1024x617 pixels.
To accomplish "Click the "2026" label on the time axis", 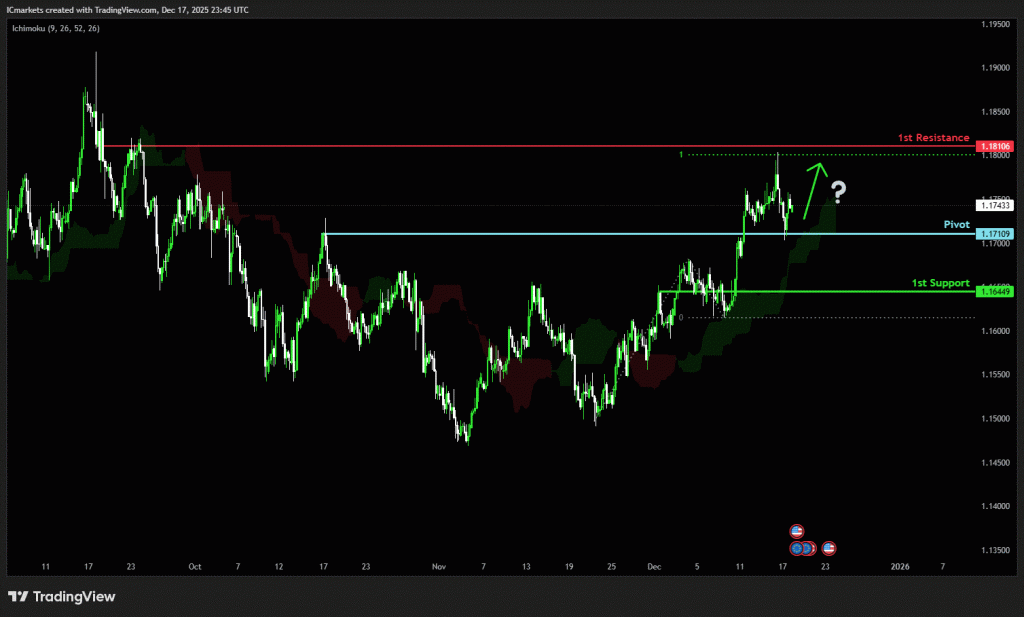I will pyautogui.click(x=900, y=566).
